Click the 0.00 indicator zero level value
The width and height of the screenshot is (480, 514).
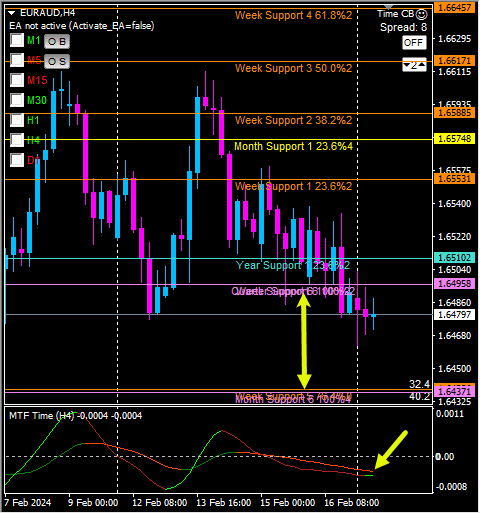(445, 457)
